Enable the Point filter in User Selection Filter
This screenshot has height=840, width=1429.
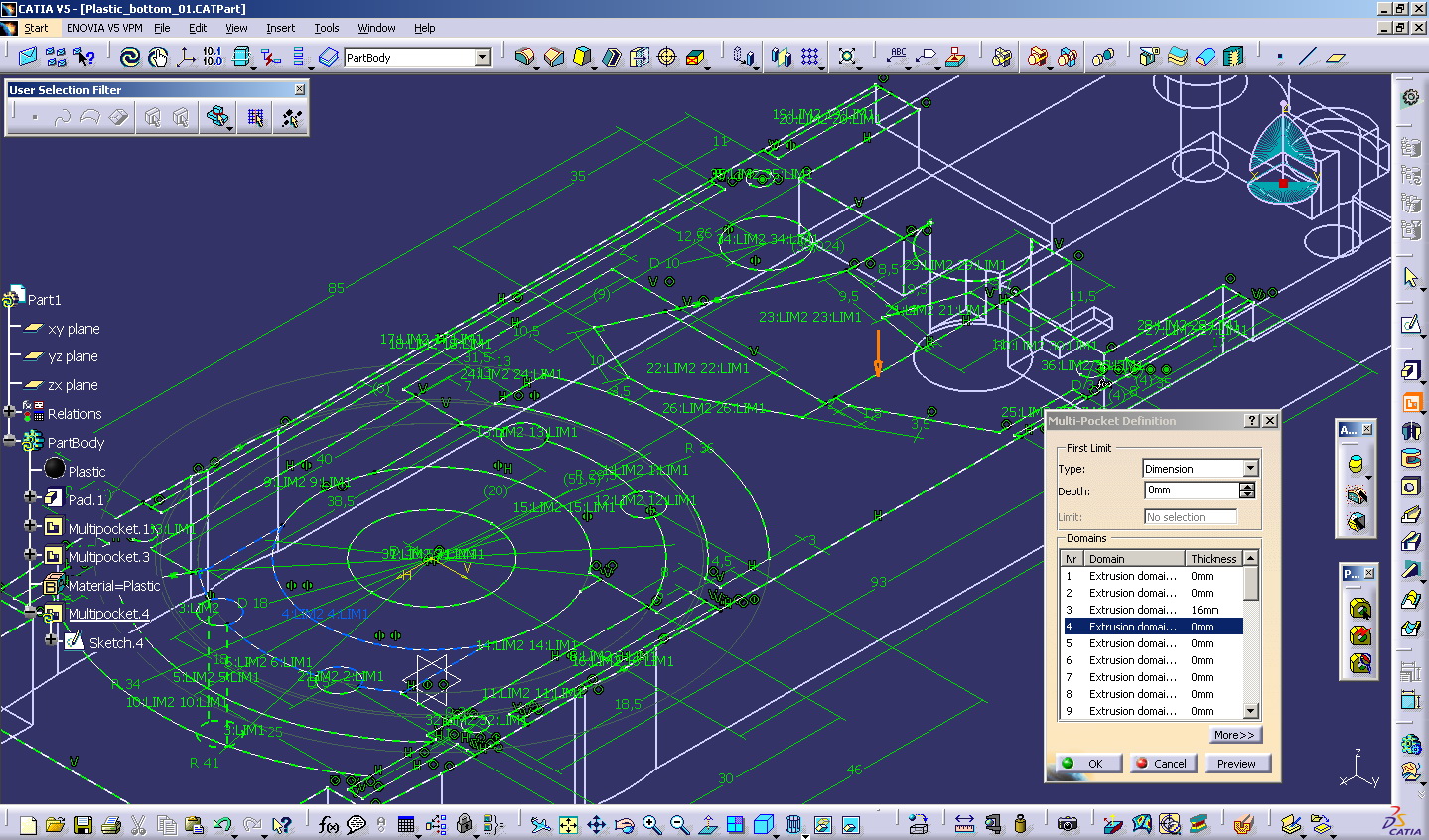pos(36,117)
